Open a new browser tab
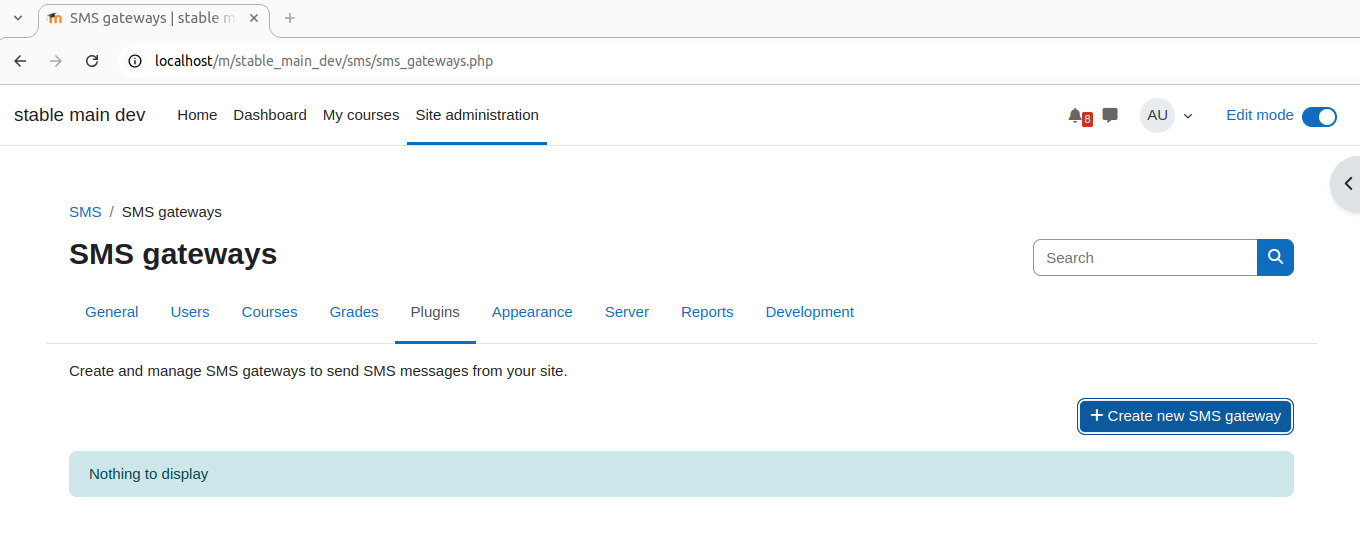The width and height of the screenshot is (1360, 545). point(290,18)
